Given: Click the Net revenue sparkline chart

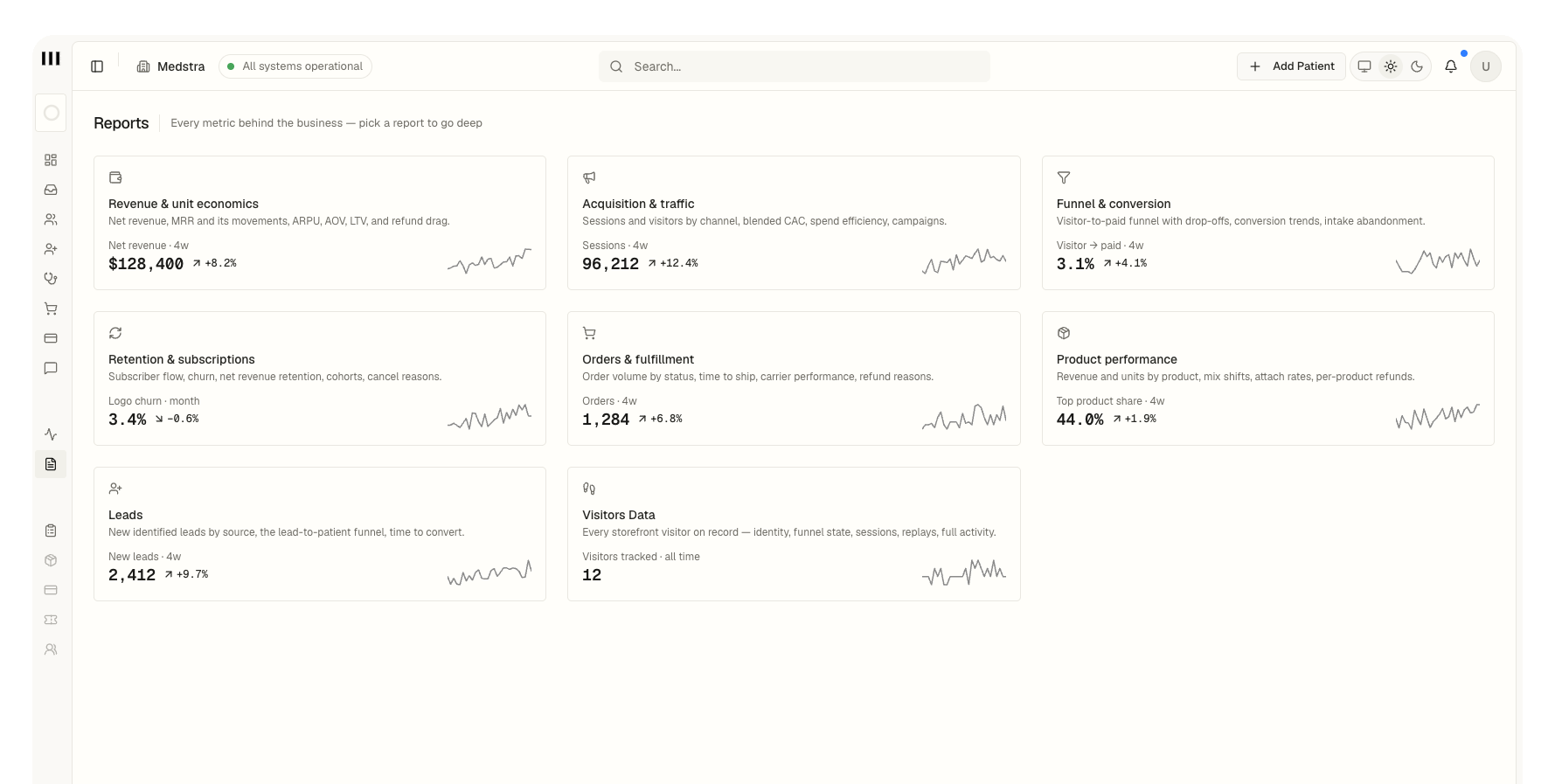Looking at the screenshot, I should coord(489,260).
